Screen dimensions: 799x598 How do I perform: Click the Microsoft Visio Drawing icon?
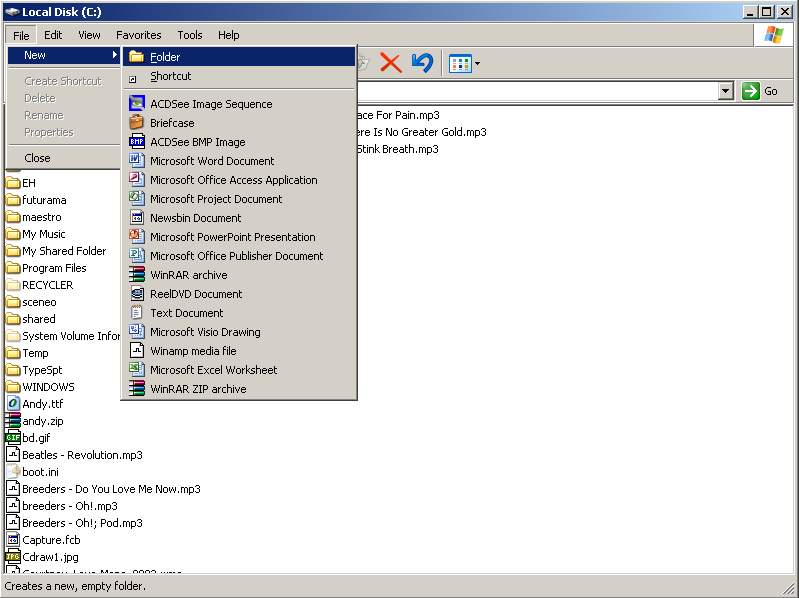click(137, 332)
